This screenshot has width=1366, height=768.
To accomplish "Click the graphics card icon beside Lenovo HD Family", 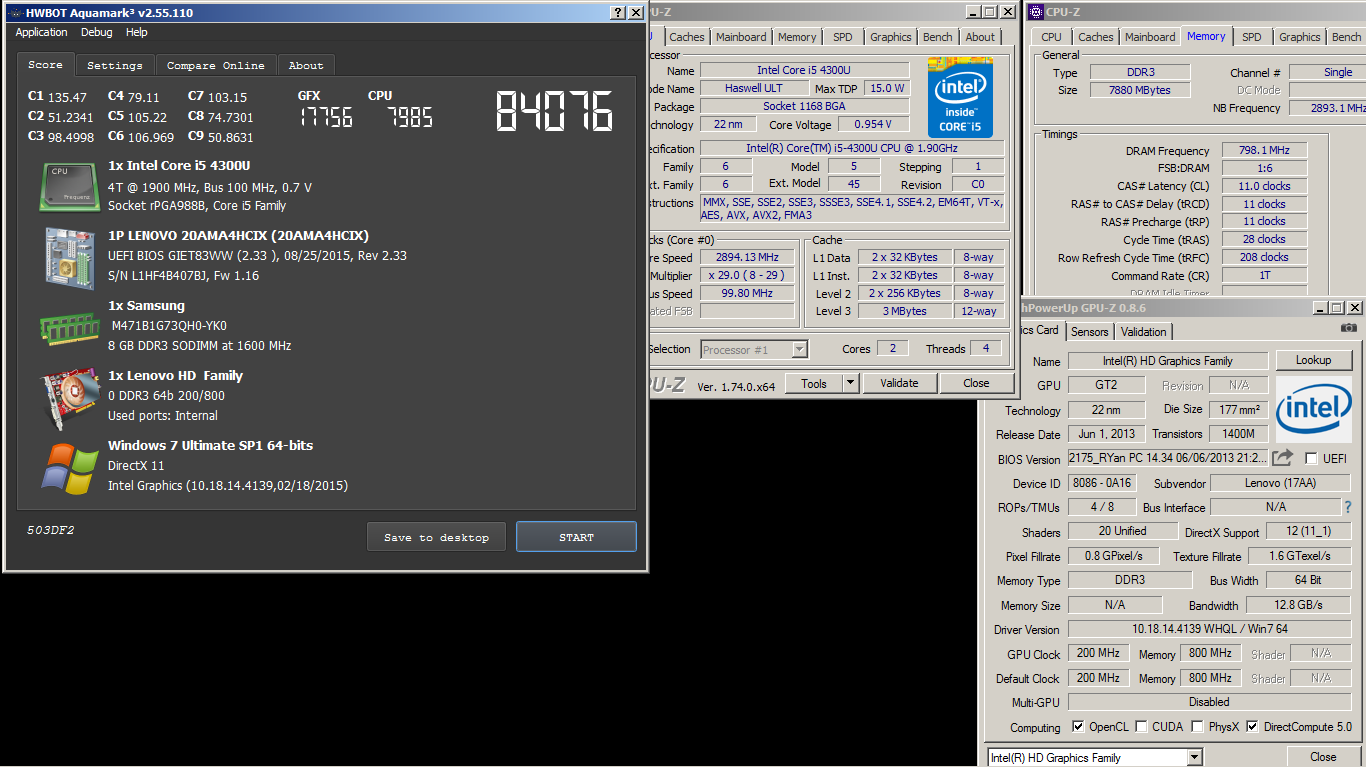I will click(x=70, y=397).
